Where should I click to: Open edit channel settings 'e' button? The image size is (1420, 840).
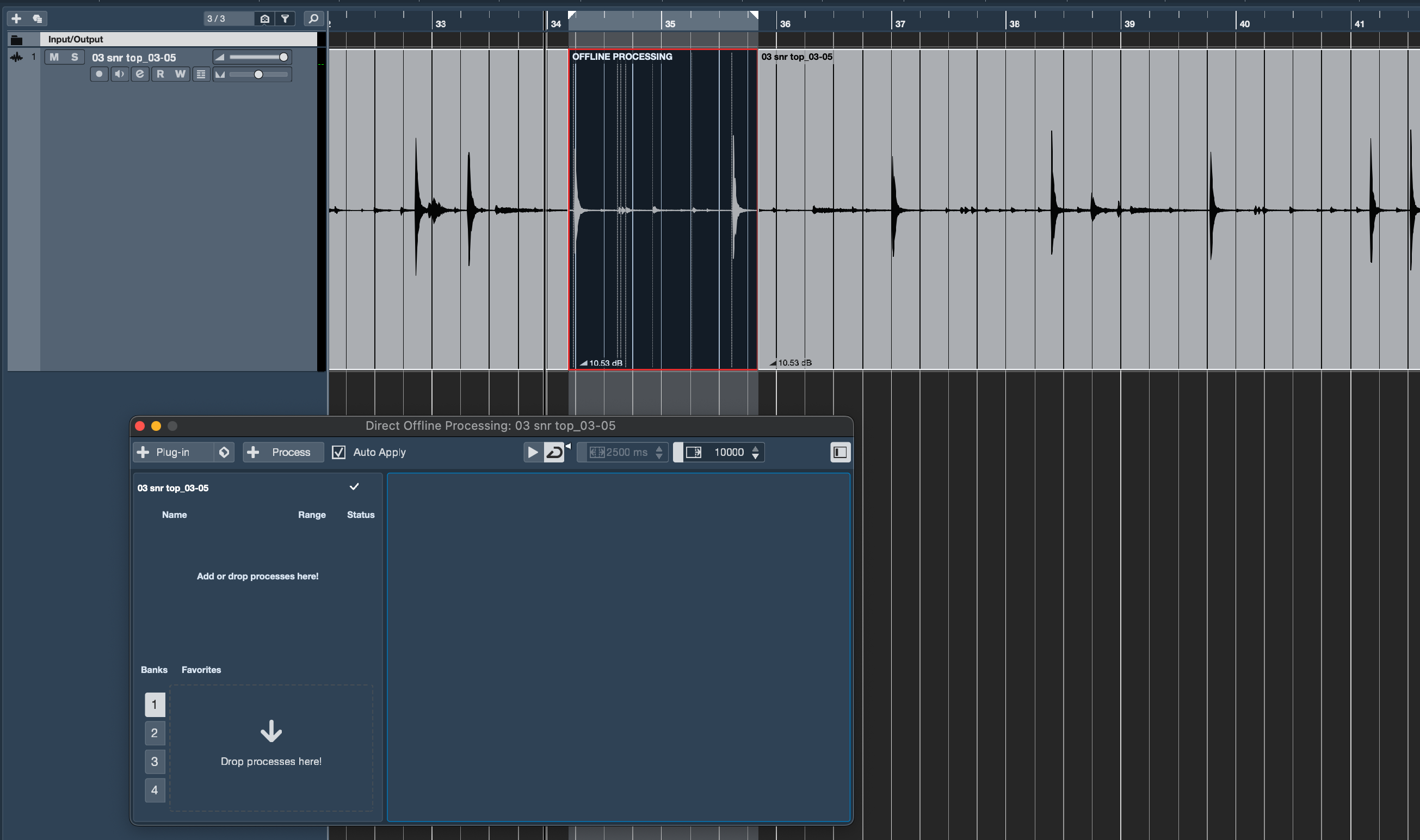140,74
